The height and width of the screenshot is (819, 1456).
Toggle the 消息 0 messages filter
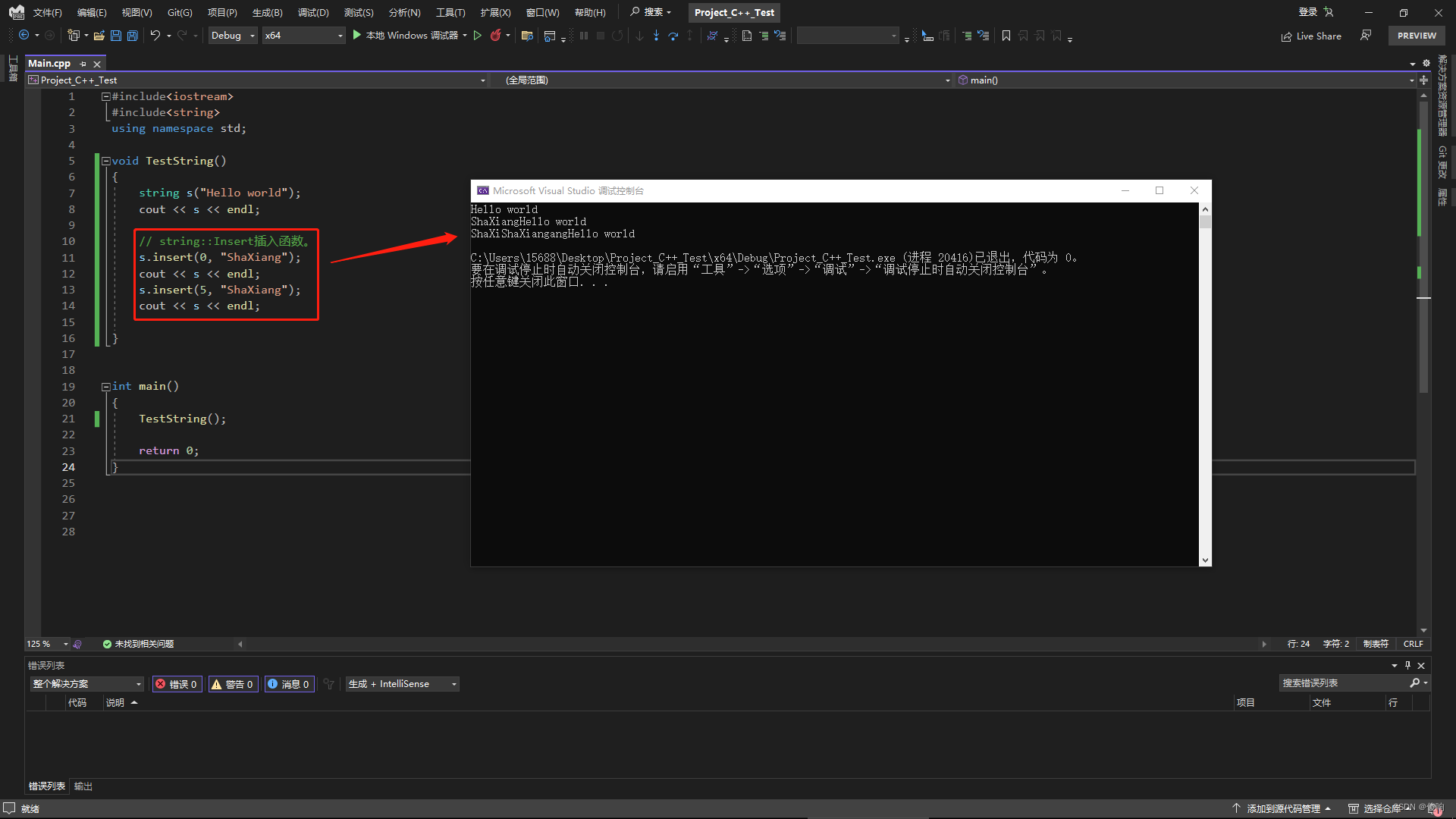click(x=290, y=684)
